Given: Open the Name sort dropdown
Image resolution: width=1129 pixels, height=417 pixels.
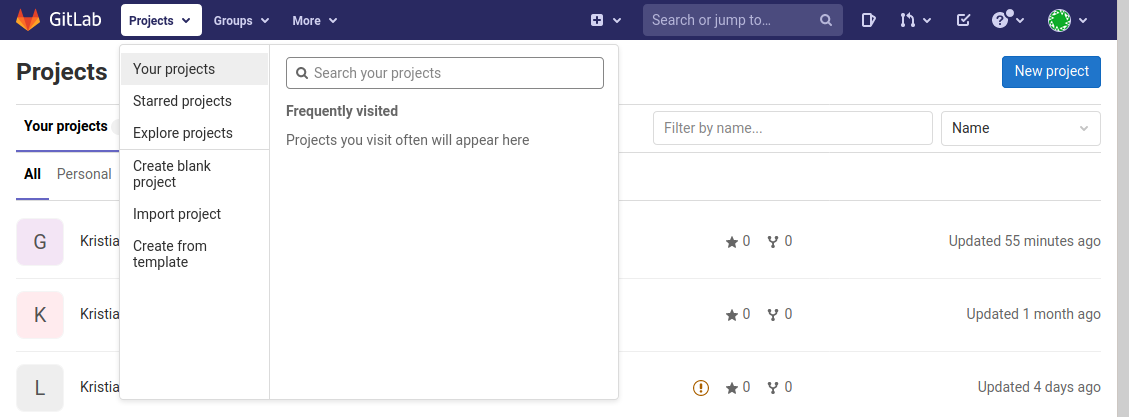Looking at the screenshot, I should (x=1020, y=128).
